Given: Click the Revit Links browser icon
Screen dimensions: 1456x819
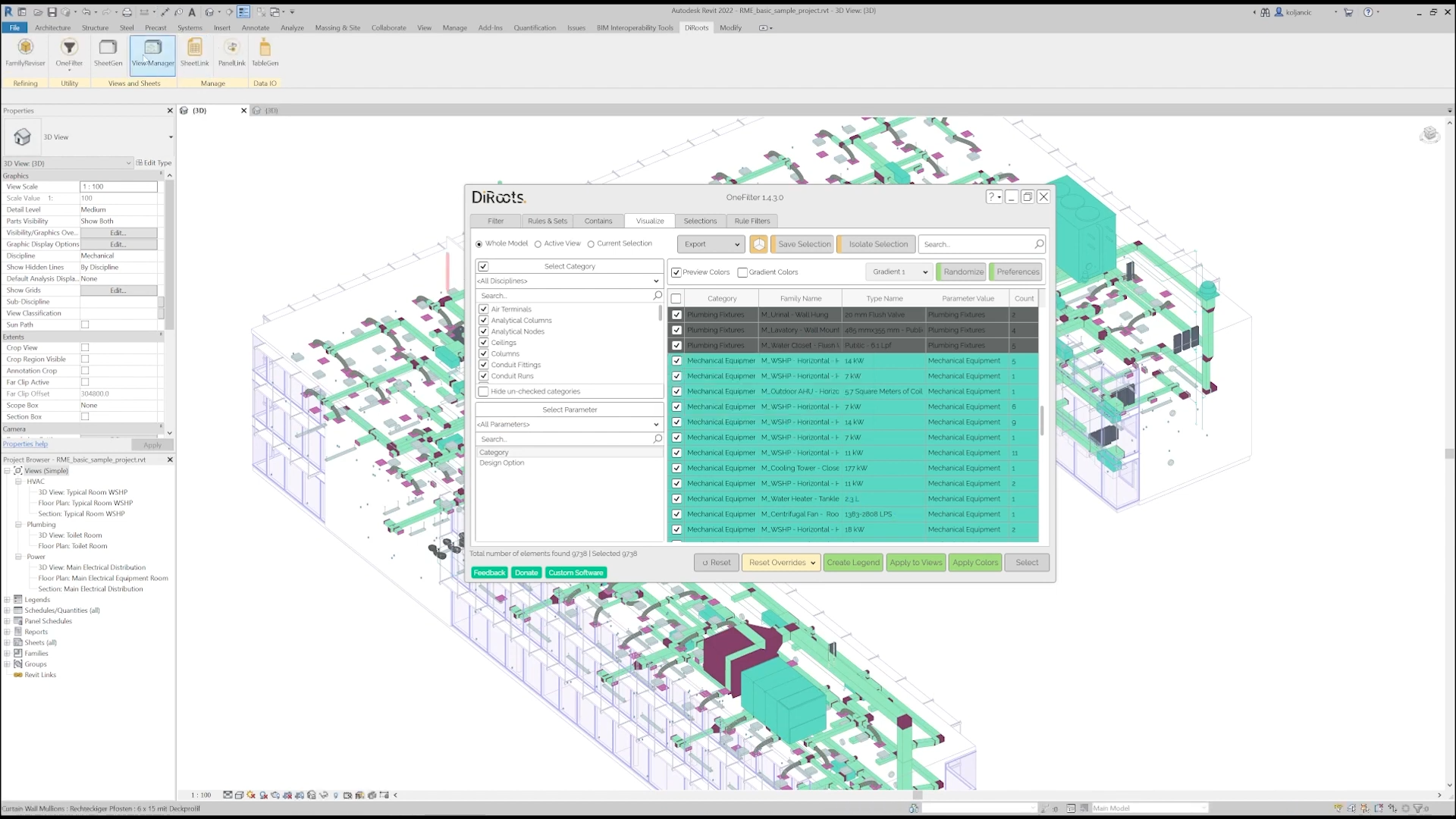Looking at the screenshot, I should [18, 675].
